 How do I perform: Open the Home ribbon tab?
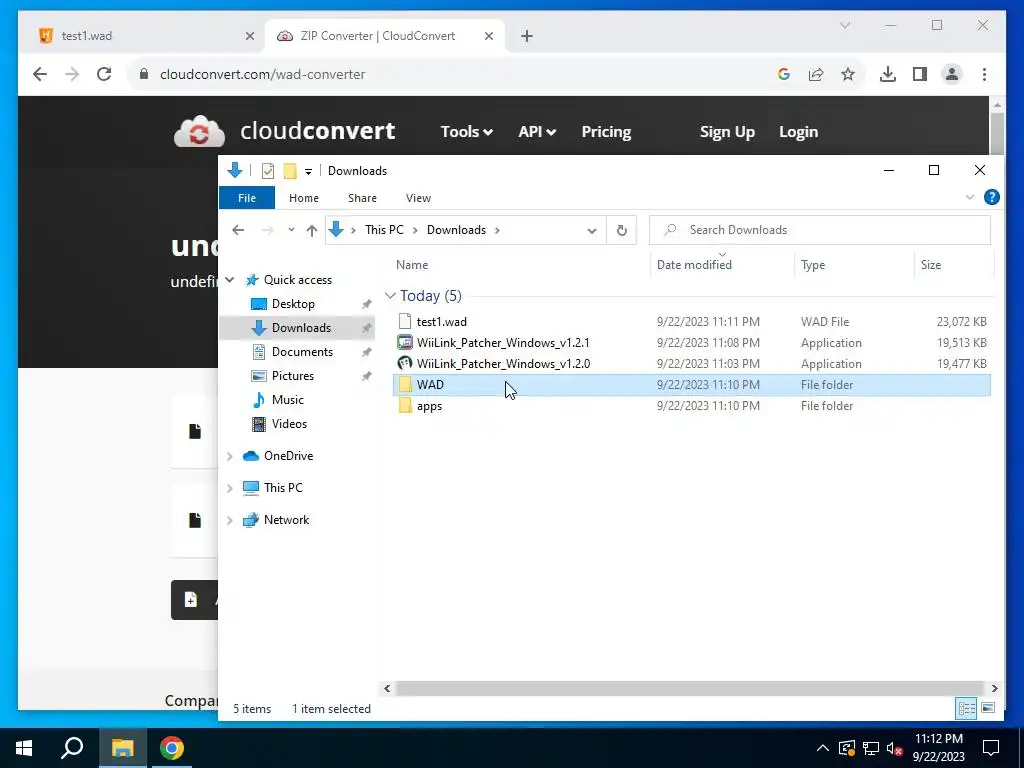pyautogui.click(x=304, y=198)
